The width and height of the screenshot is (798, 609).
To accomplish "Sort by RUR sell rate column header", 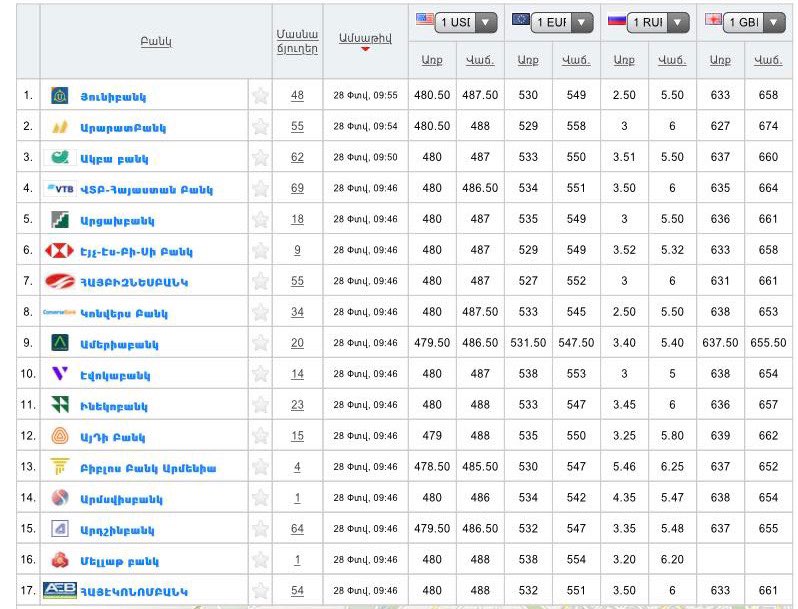I will pos(672,60).
